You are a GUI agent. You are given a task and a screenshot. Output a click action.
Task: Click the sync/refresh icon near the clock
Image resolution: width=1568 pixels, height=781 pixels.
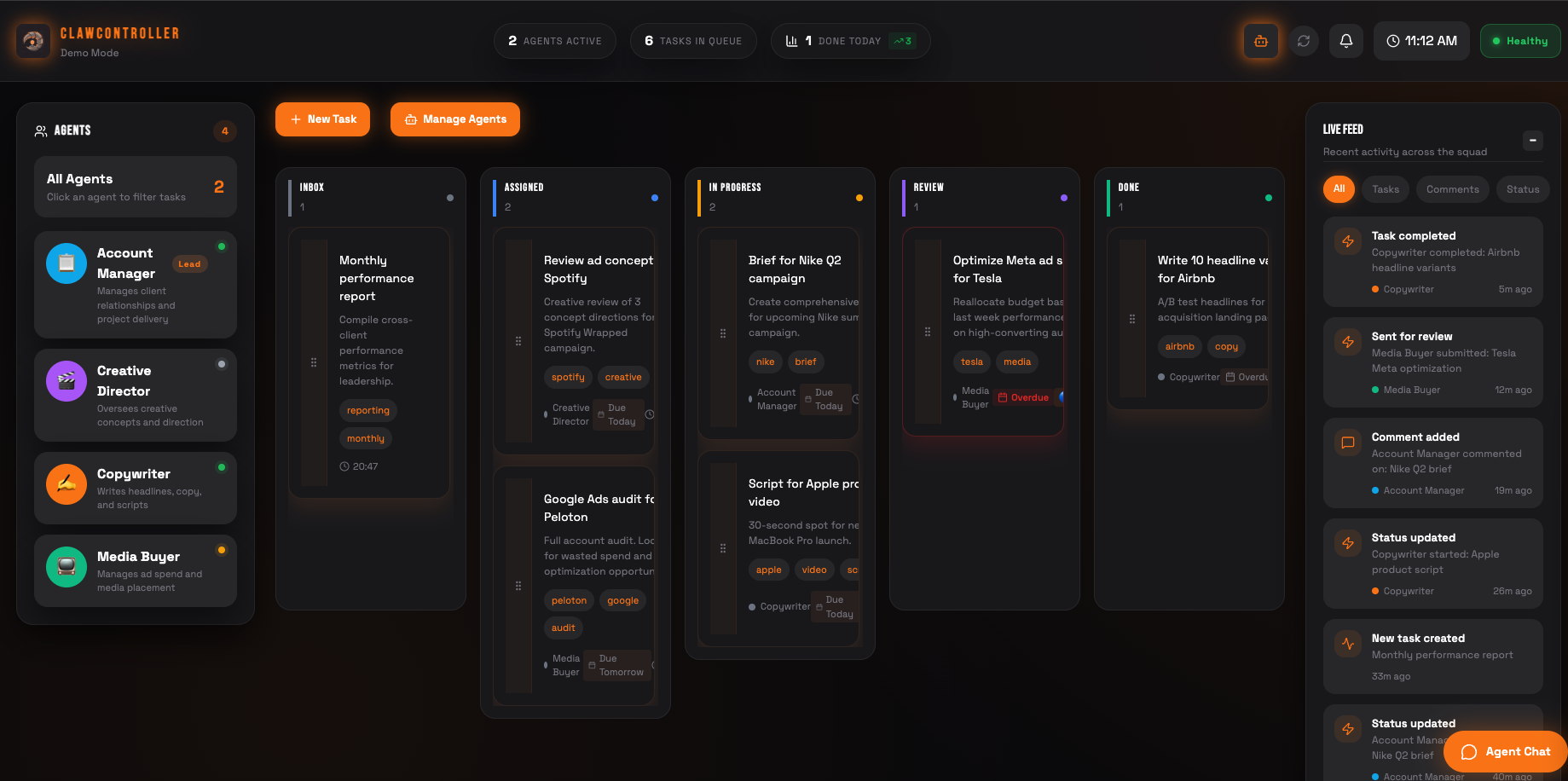(1303, 40)
